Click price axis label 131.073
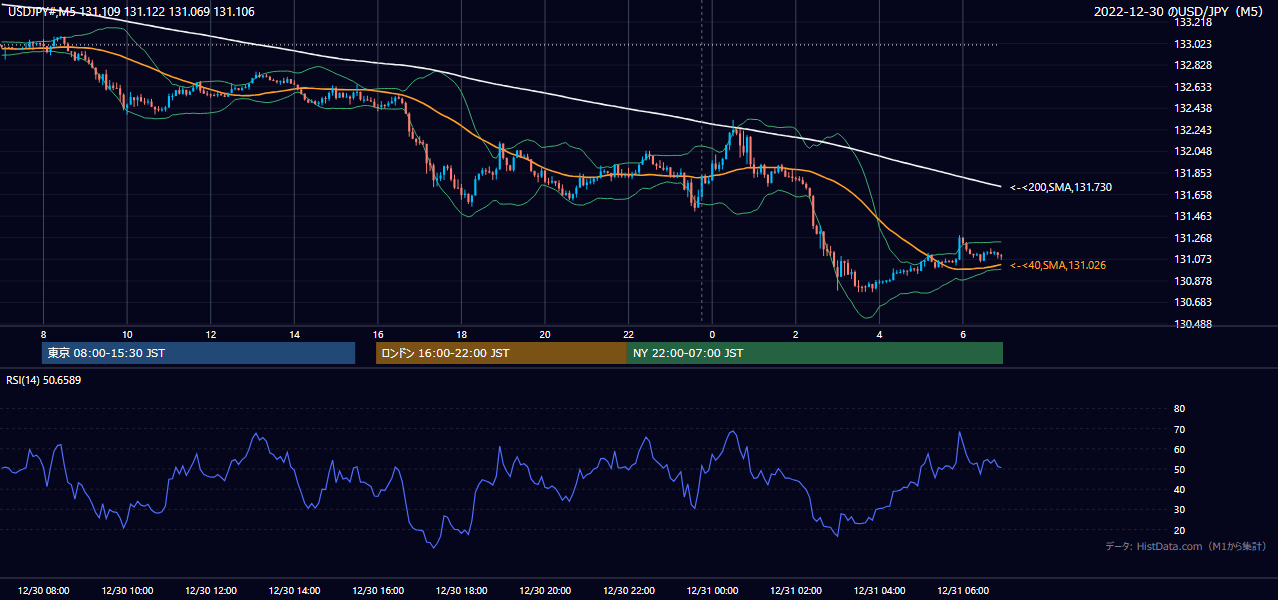The image size is (1278, 600). point(1191,259)
